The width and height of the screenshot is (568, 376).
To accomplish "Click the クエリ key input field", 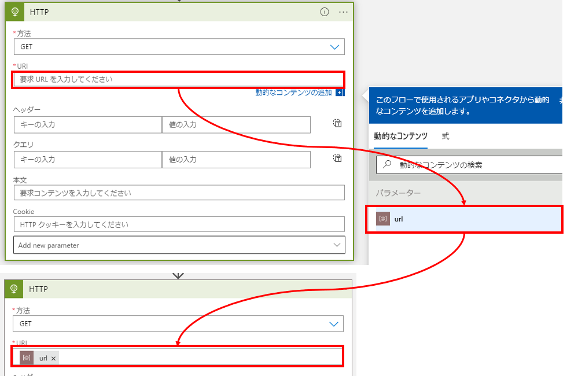I will 88,160.
